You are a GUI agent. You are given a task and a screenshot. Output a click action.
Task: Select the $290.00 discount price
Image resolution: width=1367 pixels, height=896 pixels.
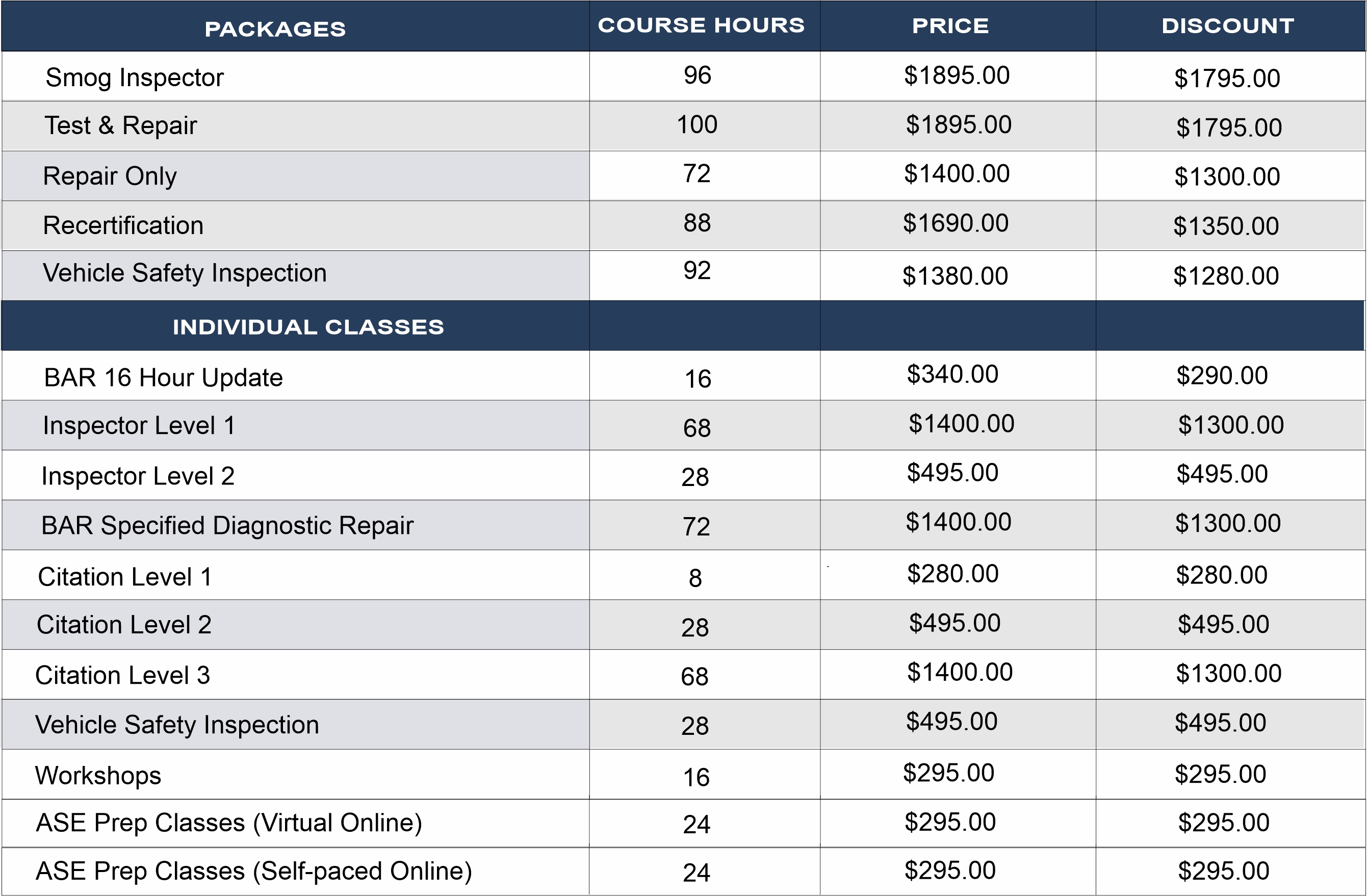(x=1222, y=376)
